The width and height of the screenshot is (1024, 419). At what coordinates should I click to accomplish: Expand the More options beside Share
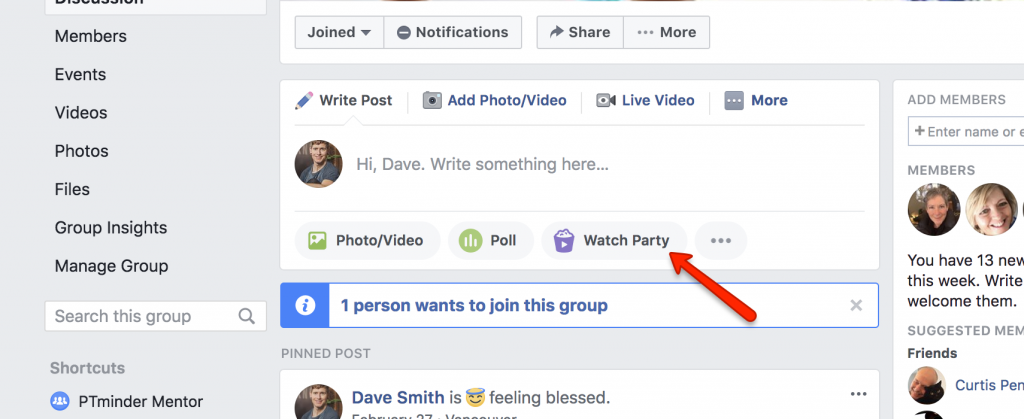[667, 33]
